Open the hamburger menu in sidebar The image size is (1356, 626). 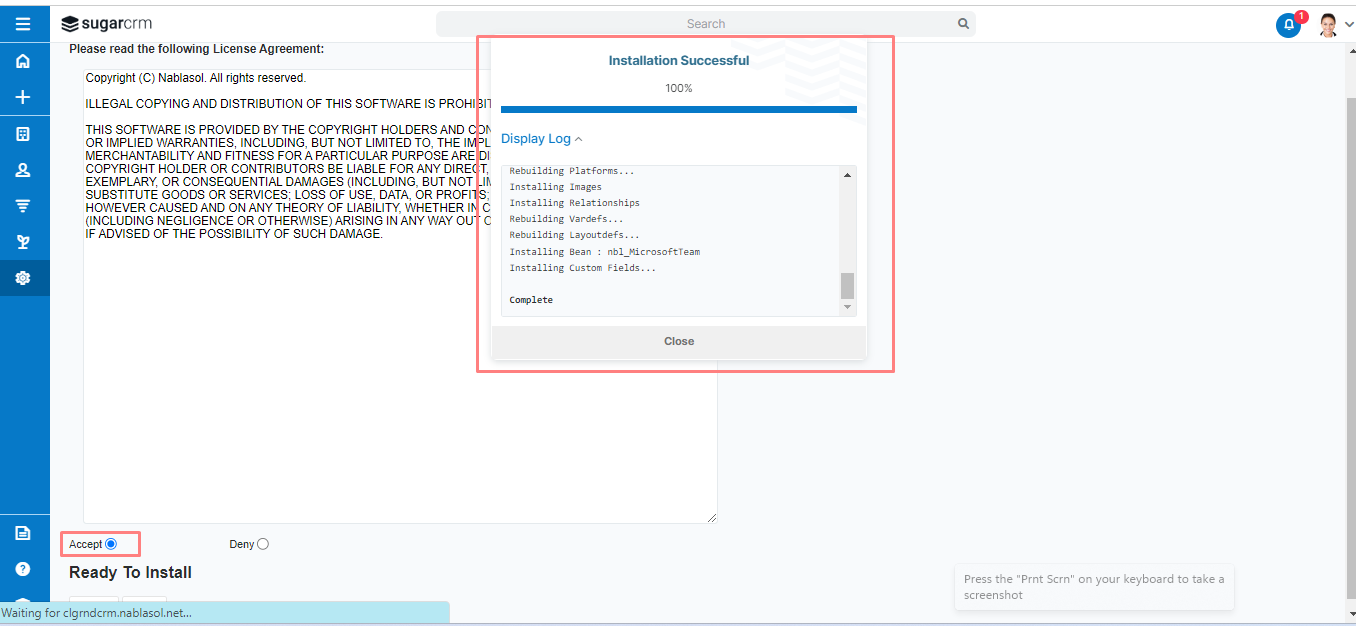coord(23,24)
